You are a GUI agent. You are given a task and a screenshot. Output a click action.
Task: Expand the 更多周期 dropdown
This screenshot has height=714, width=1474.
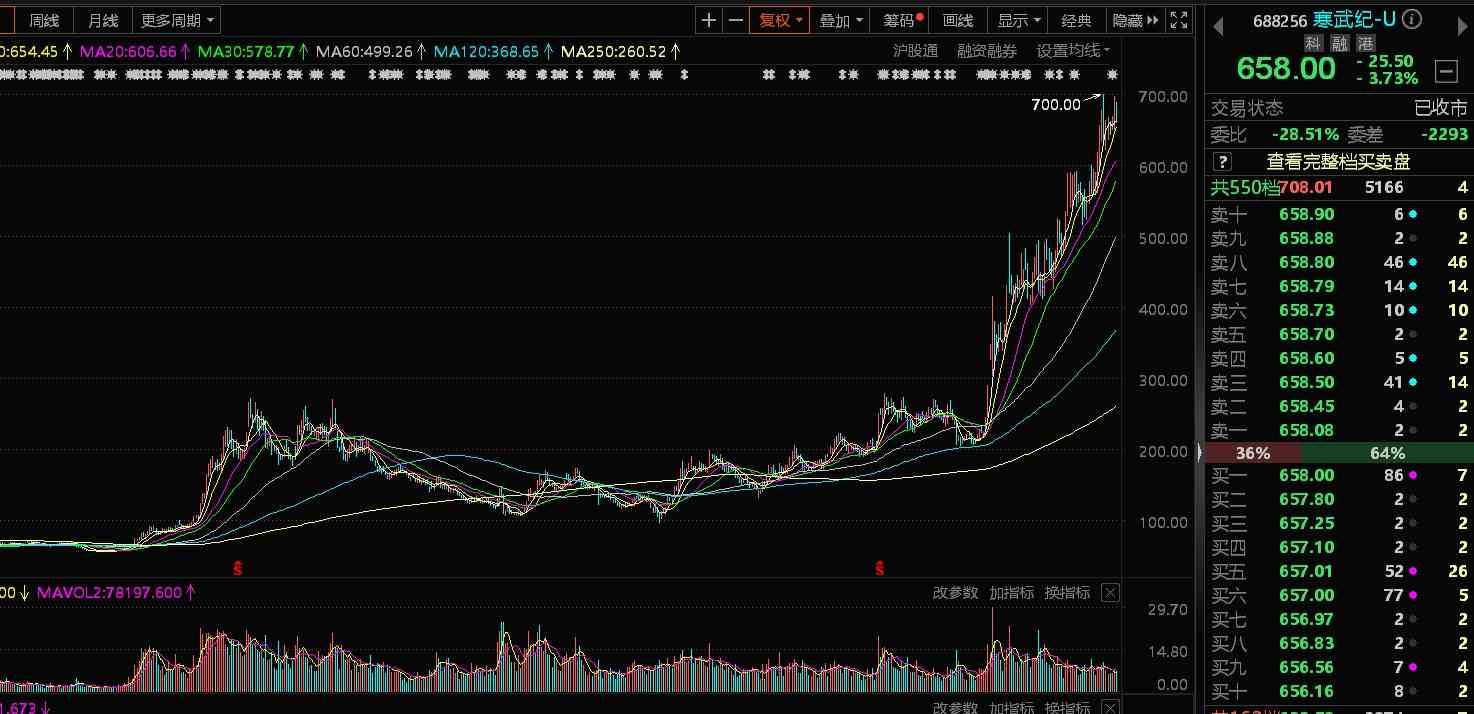(177, 20)
